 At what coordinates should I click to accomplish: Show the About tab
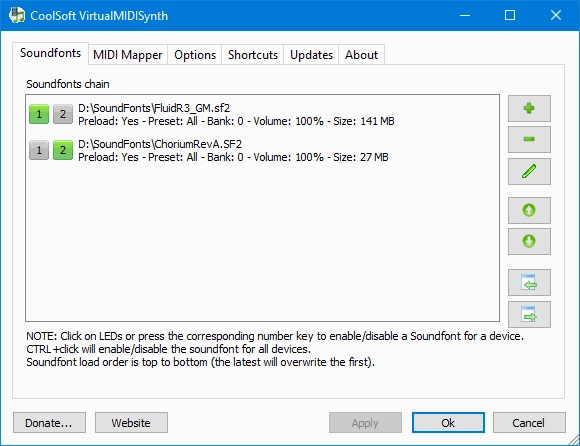[361, 55]
